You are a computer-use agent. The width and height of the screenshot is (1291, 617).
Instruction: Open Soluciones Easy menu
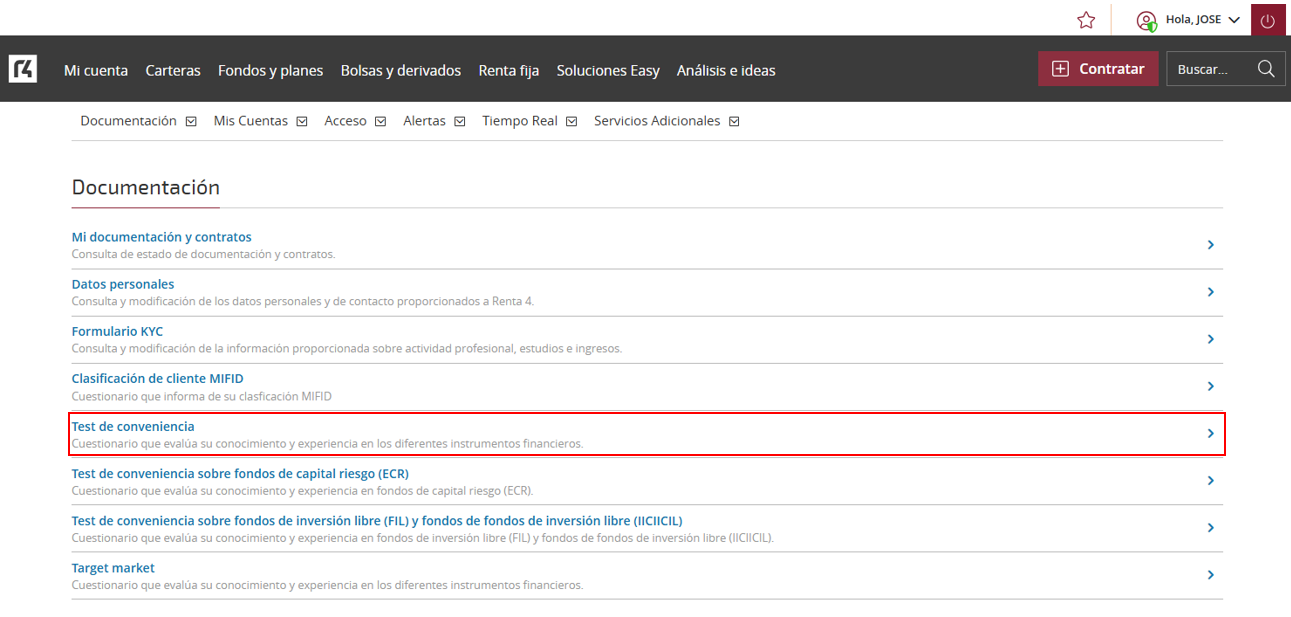[608, 70]
